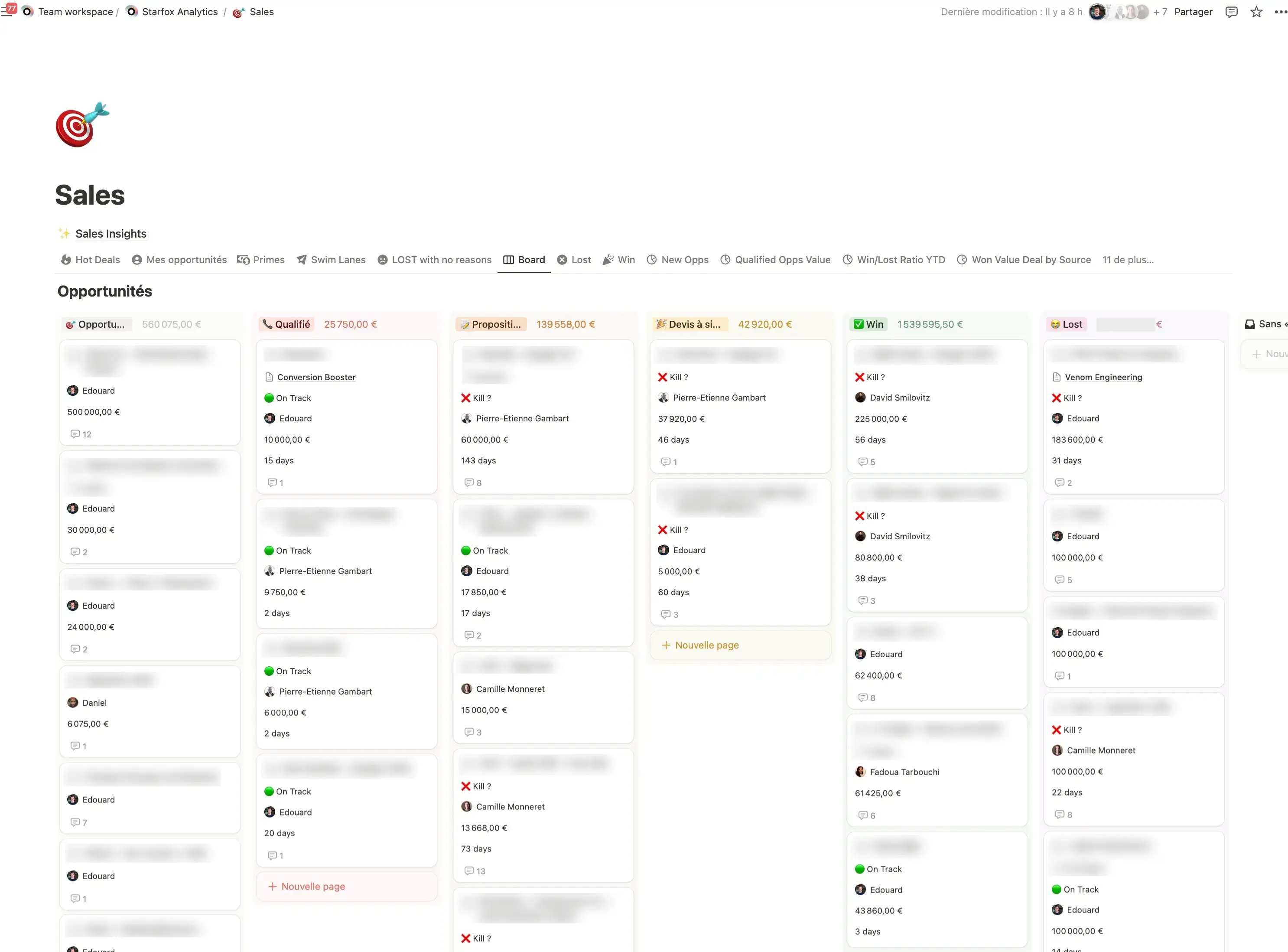Star this page as favorite
Screen dimensions: 1288x952
(1256, 12)
